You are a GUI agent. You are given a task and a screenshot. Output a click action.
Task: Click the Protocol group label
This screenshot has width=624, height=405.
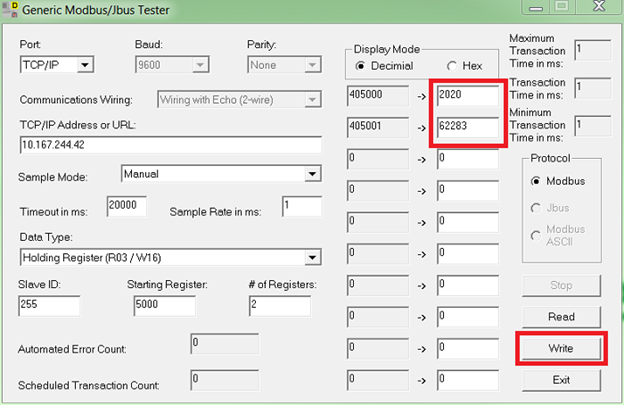(550, 158)
